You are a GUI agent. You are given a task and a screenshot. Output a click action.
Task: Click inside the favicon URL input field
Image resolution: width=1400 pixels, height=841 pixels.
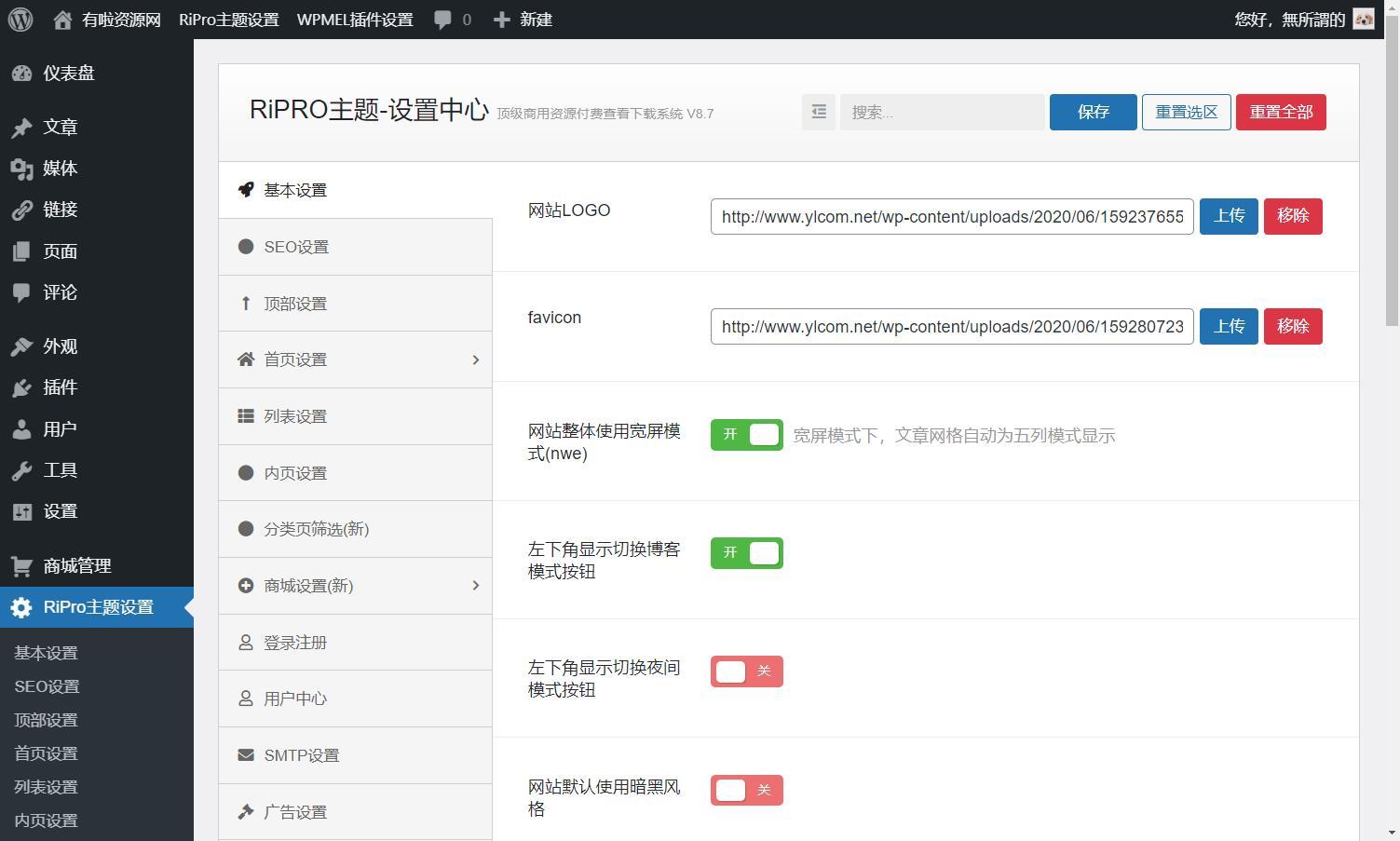click(x=951, y=326)
